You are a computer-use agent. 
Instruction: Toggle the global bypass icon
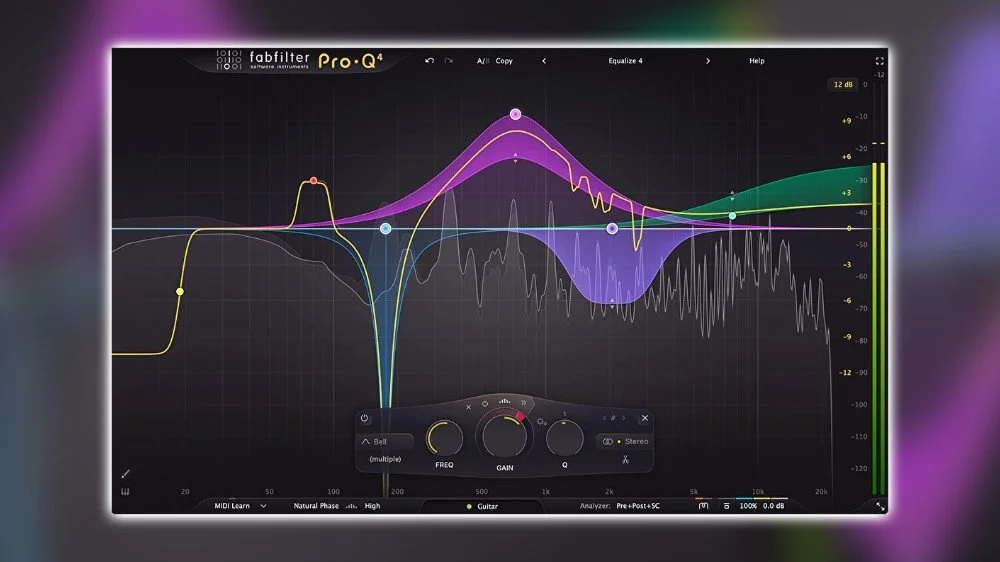[x=726, y=506]
